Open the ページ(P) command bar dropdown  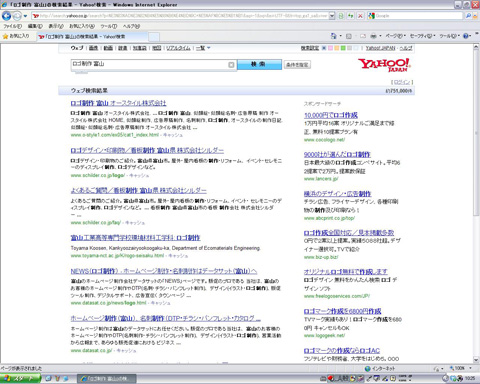pos(395,36)
